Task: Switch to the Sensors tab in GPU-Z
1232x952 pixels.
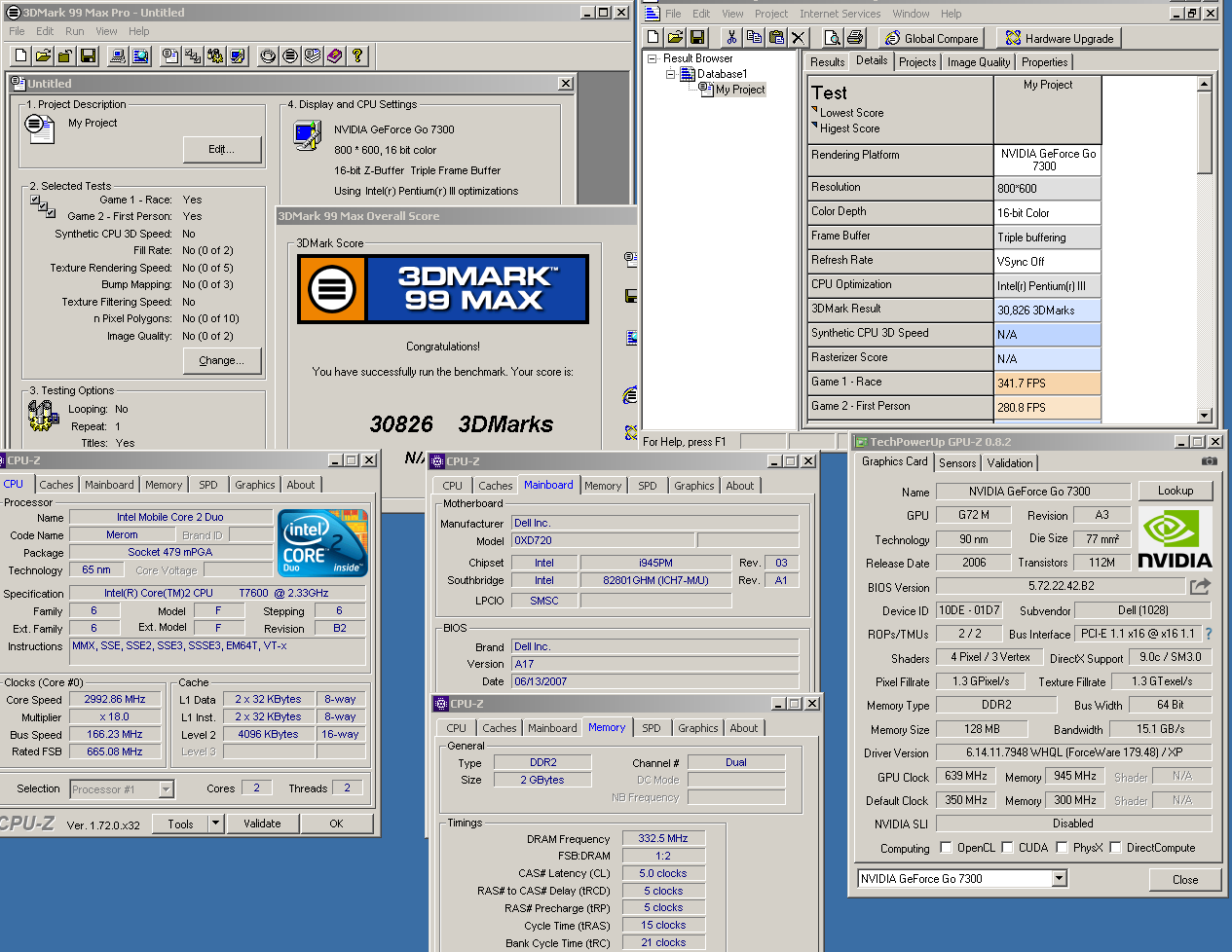Action: tap(957, 463)
